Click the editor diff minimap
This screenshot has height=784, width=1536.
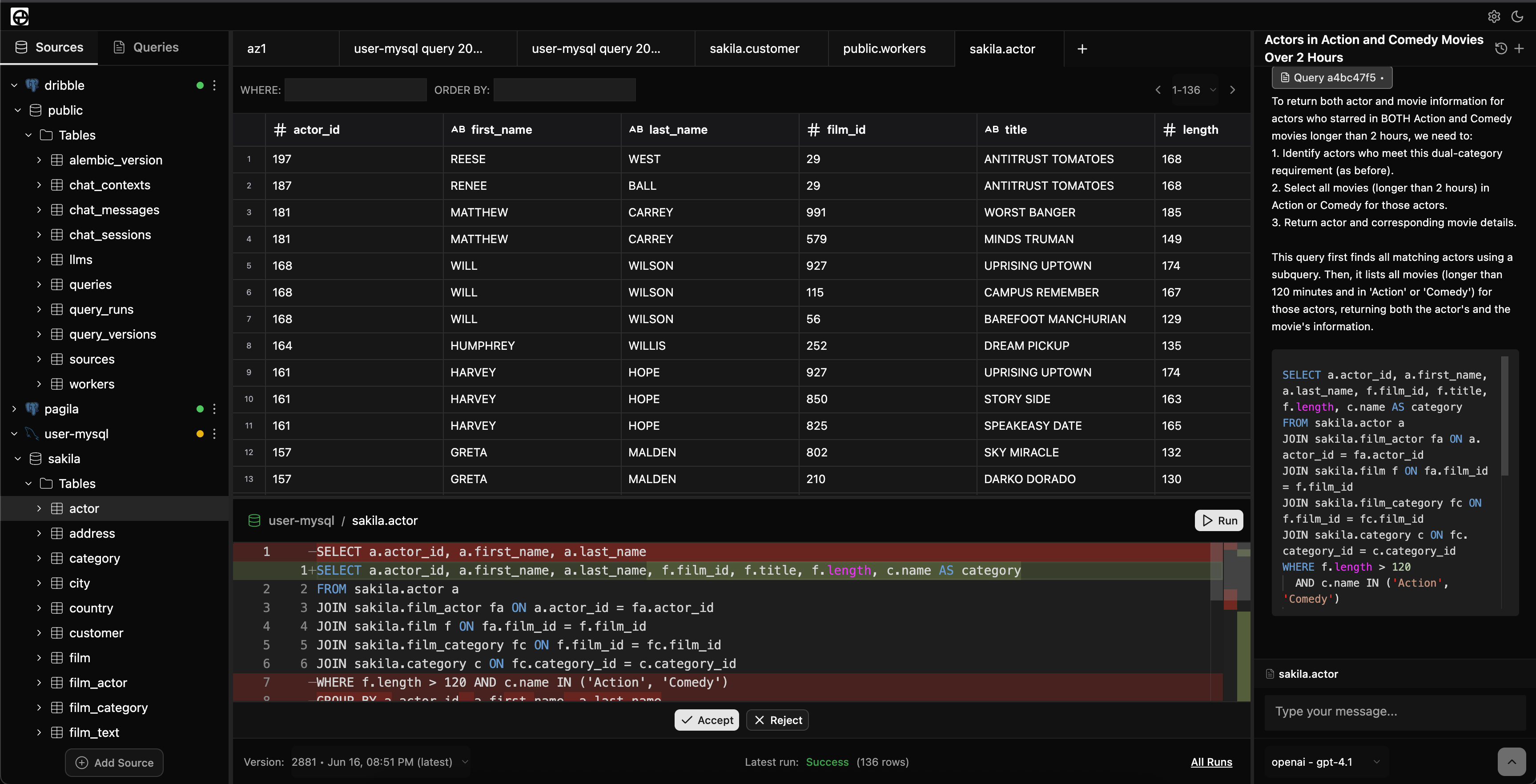1237,622
